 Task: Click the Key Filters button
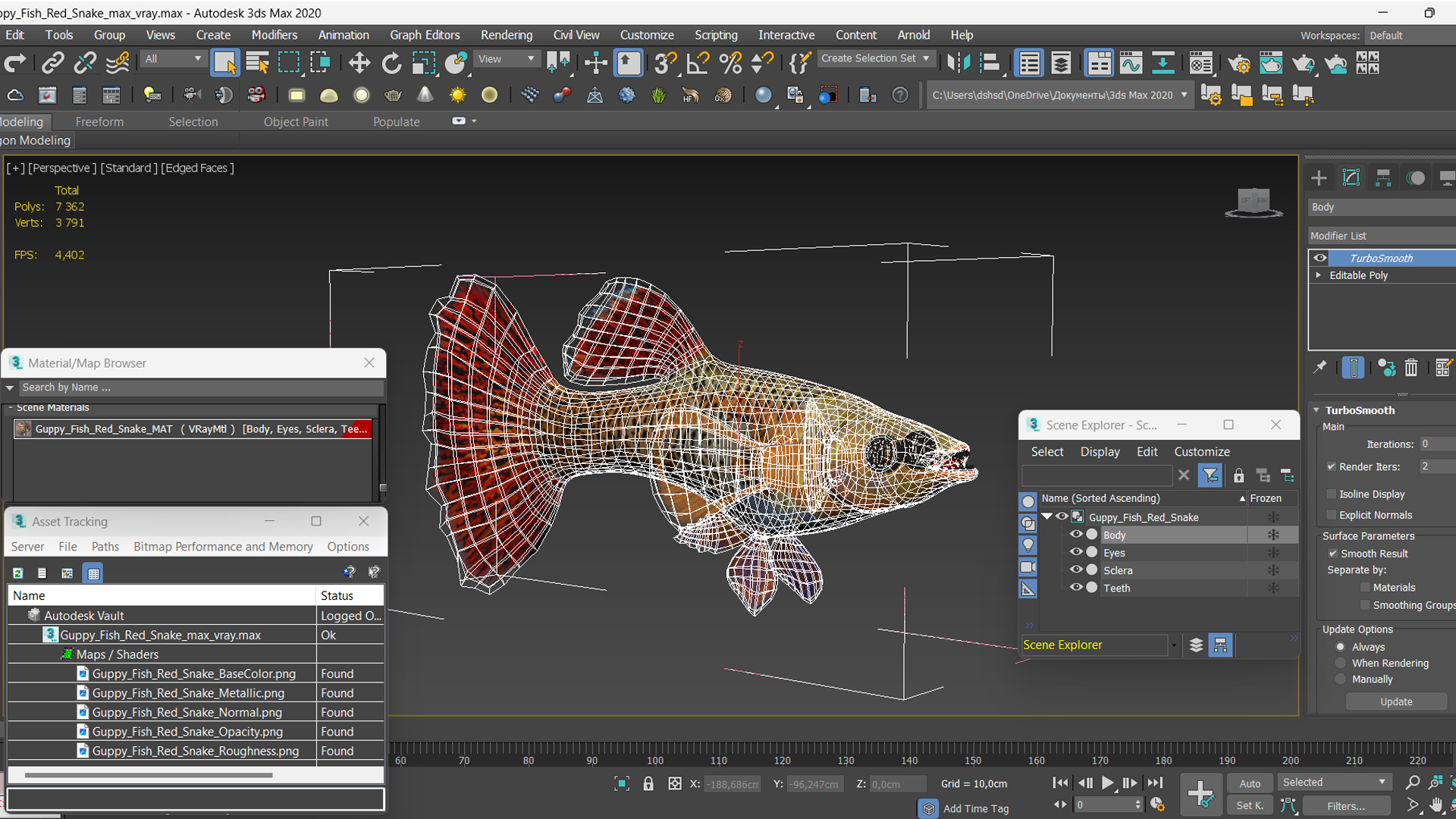[1346, 806]
